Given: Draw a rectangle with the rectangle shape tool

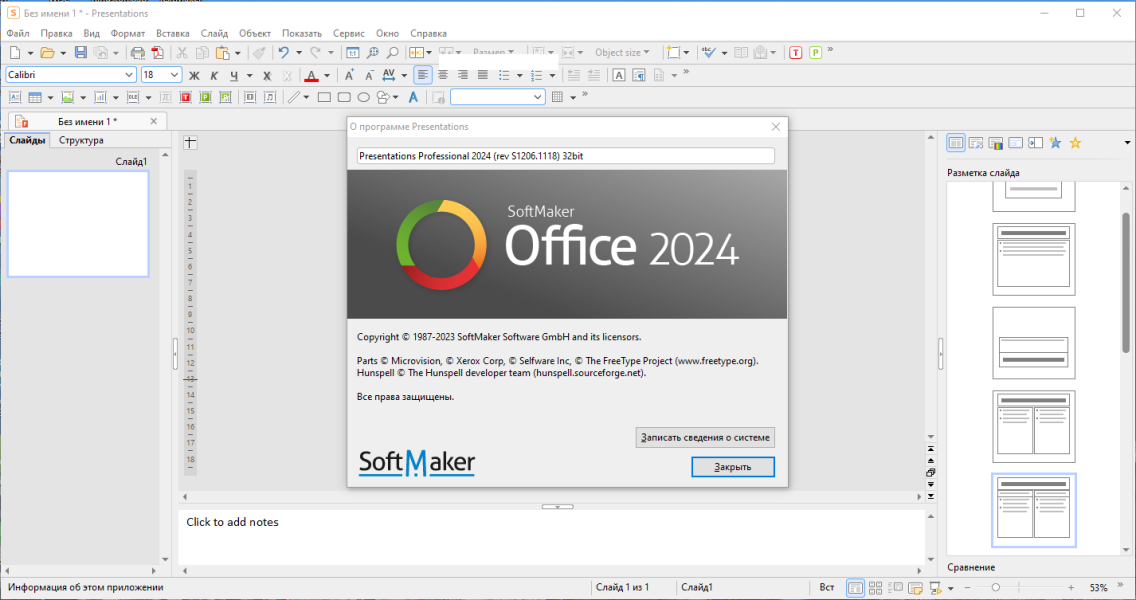Looking at the screenshot, I should [324, 97].
